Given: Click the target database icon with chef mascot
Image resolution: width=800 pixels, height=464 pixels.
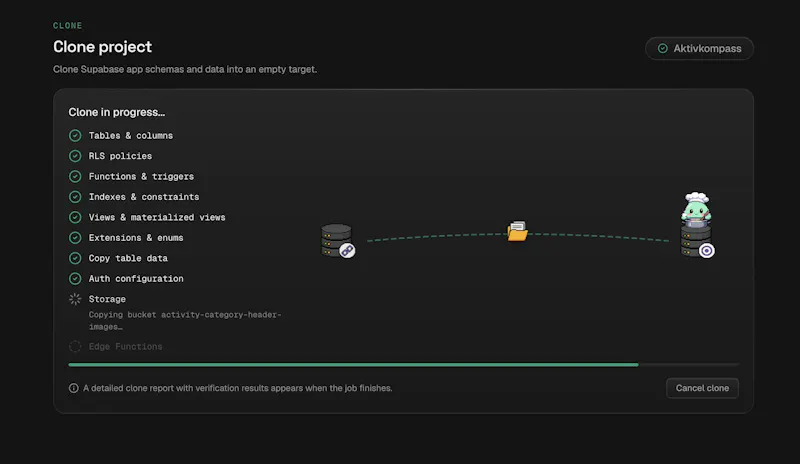Looking at the screenshot, I should (x=697, y=225).
